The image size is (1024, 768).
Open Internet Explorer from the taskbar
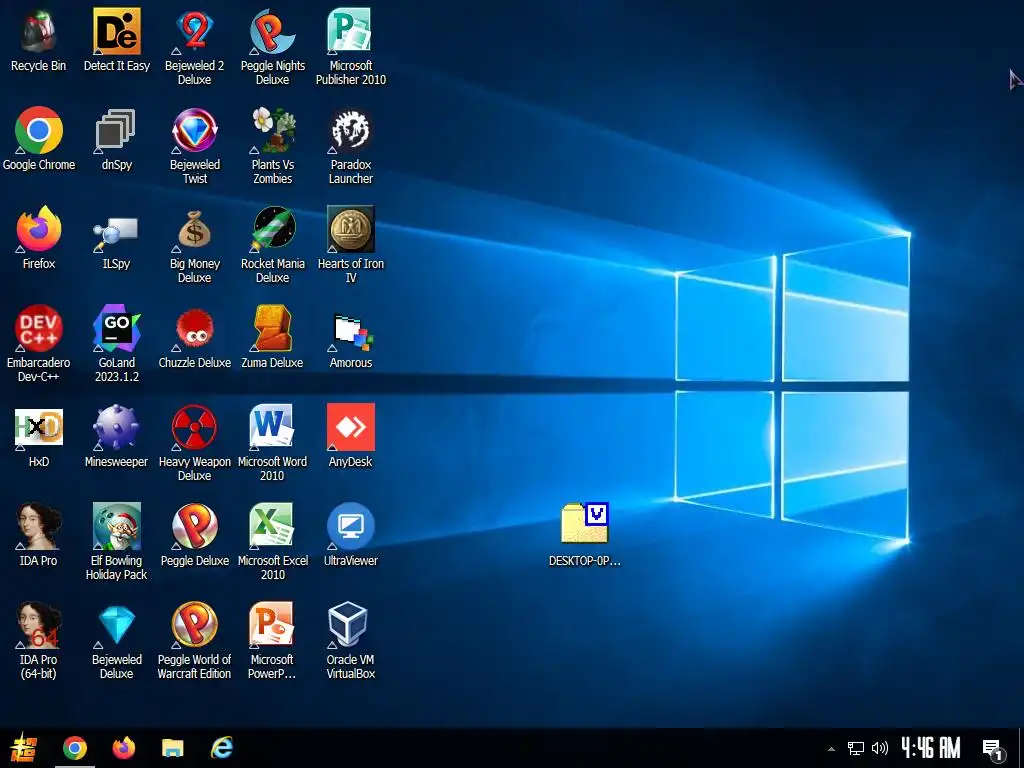pyautogui.click(x=221, y=748)
